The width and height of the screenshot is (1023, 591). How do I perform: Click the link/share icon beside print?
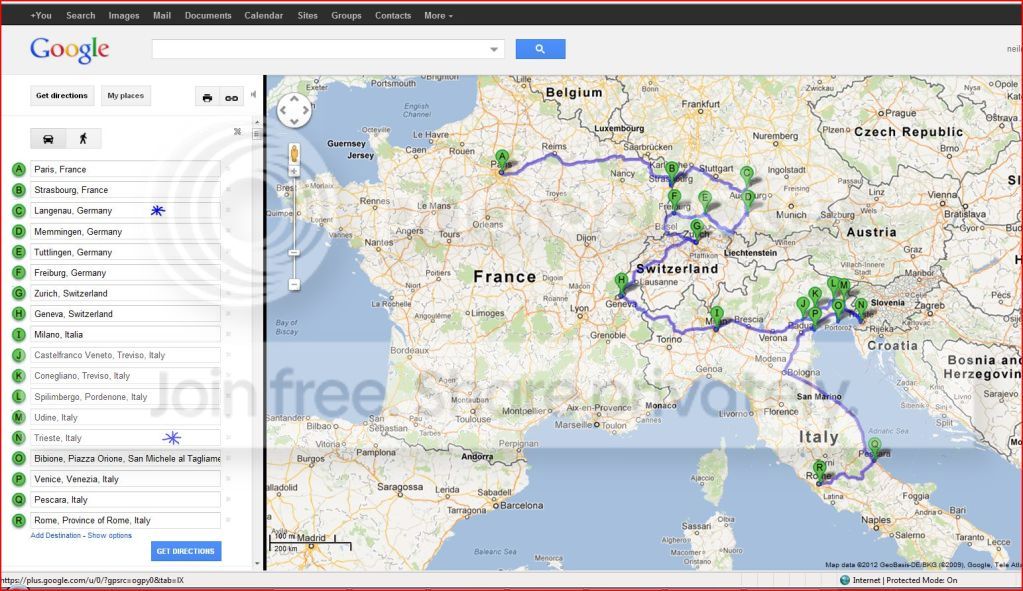pos(231,96)
